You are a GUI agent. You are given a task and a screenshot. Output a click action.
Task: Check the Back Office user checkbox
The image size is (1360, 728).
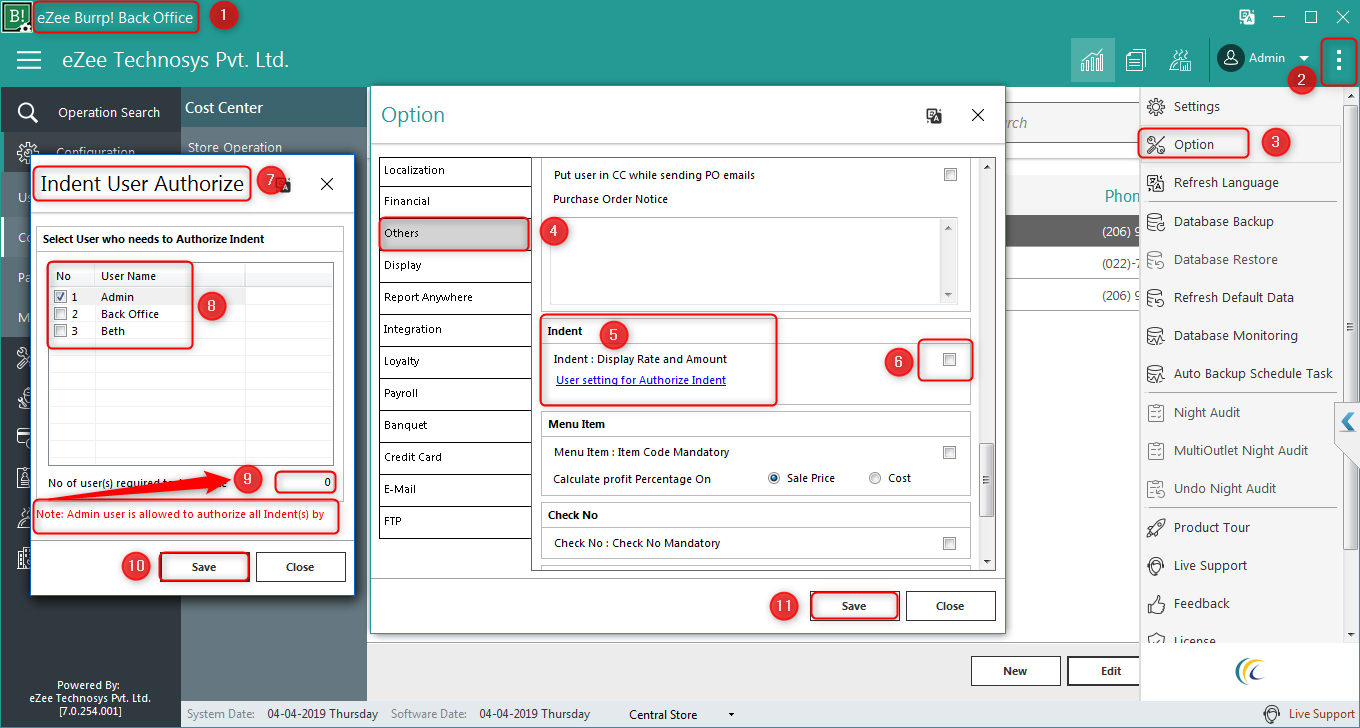point(61,314)
